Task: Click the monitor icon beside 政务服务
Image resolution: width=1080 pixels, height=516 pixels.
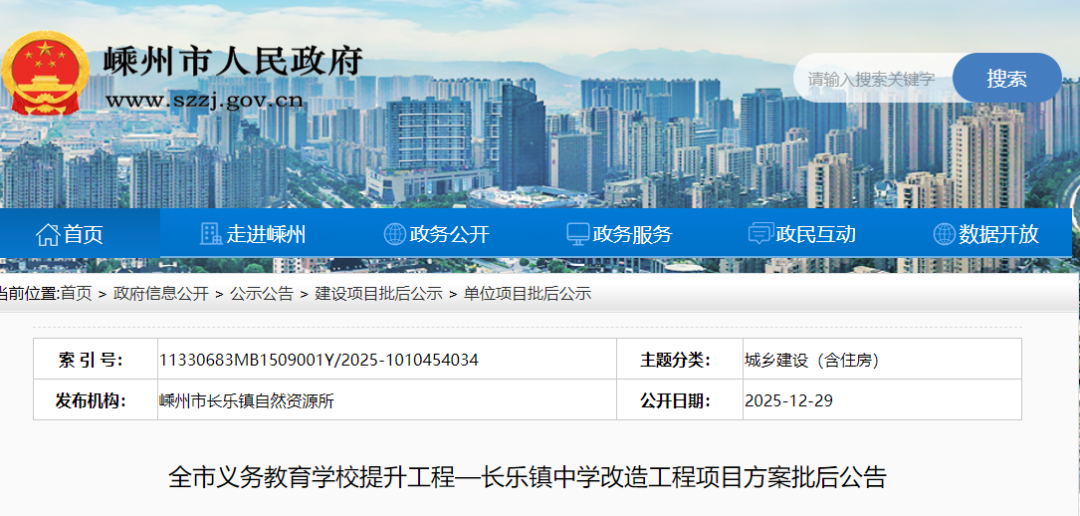Action: tap(577, 234)
